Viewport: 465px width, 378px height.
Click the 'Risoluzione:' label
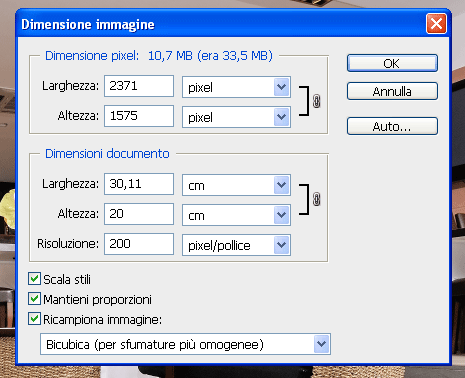(x=68, y=244)
